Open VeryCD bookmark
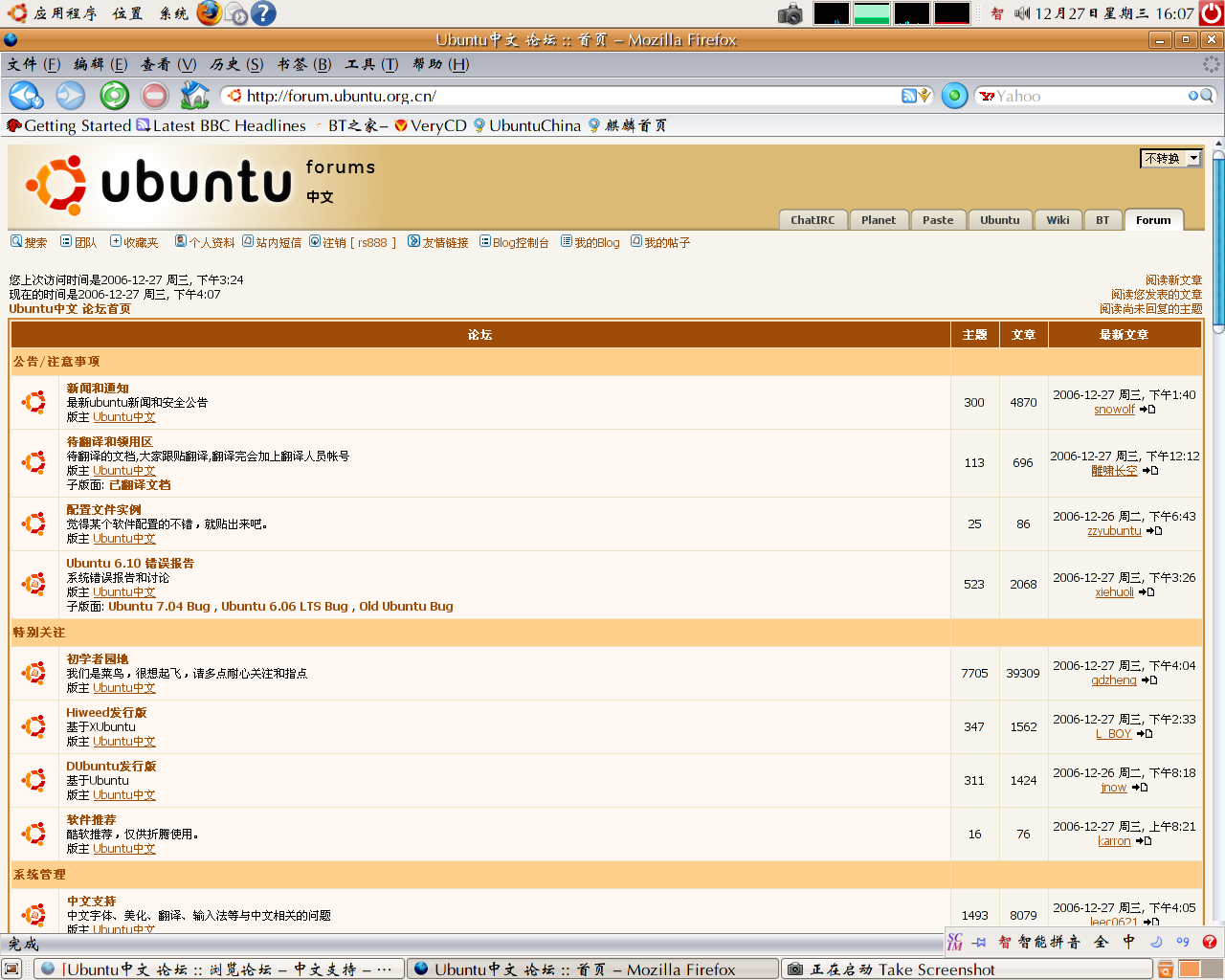The image size is (1225, 980). click(431, 125)
